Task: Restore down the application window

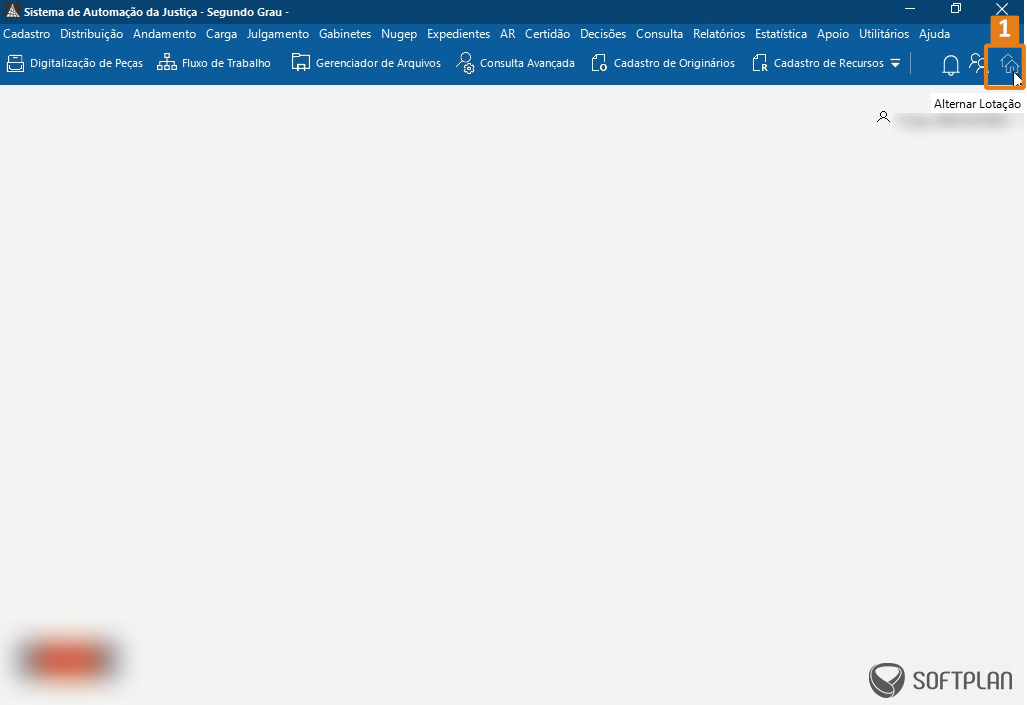Action: pos(956,9)
